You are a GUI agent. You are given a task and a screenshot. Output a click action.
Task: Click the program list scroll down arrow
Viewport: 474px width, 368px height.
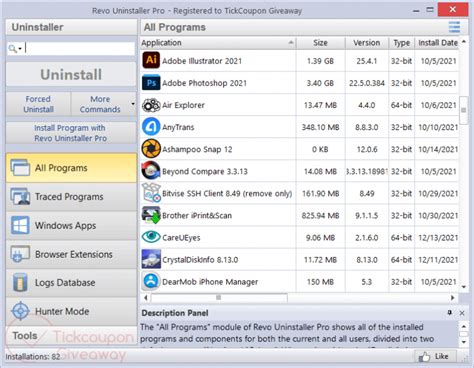pyautogui.click(x=463, y=287)
